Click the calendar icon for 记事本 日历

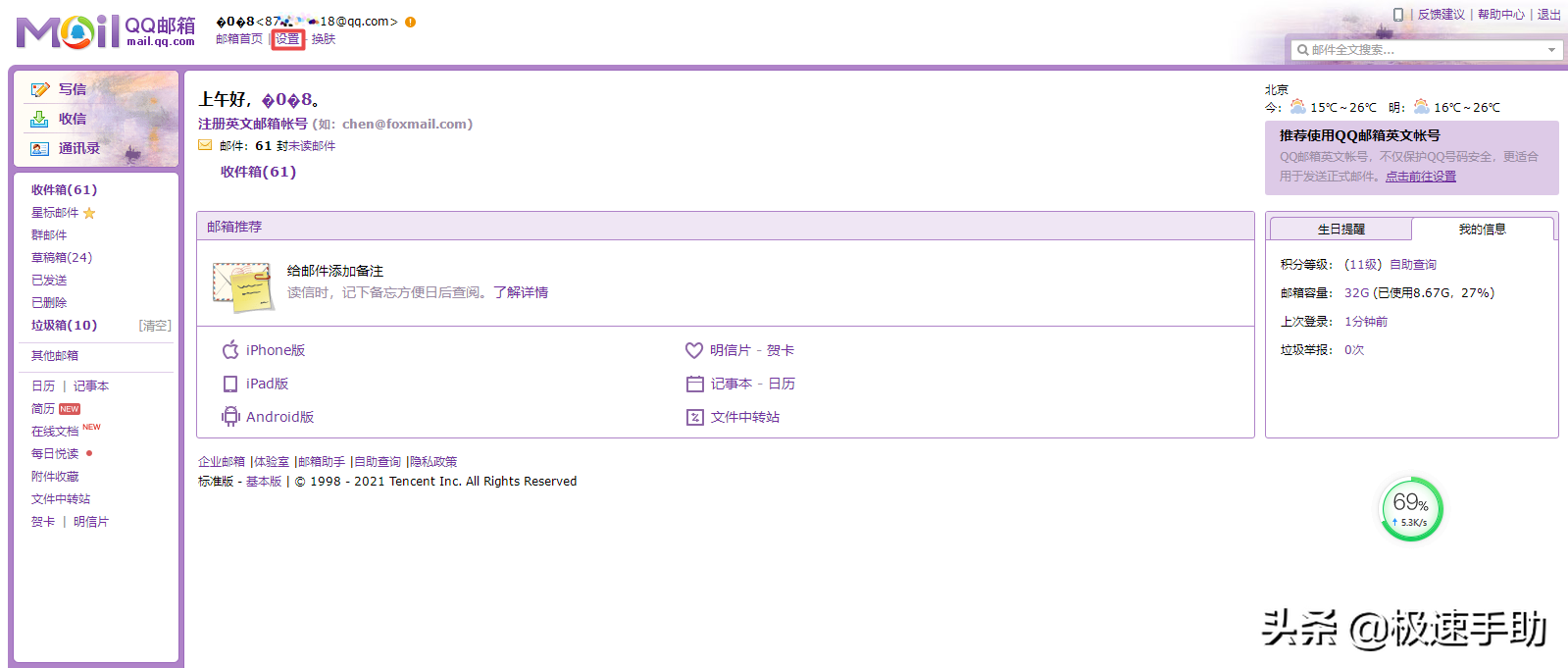coord(695,384)
